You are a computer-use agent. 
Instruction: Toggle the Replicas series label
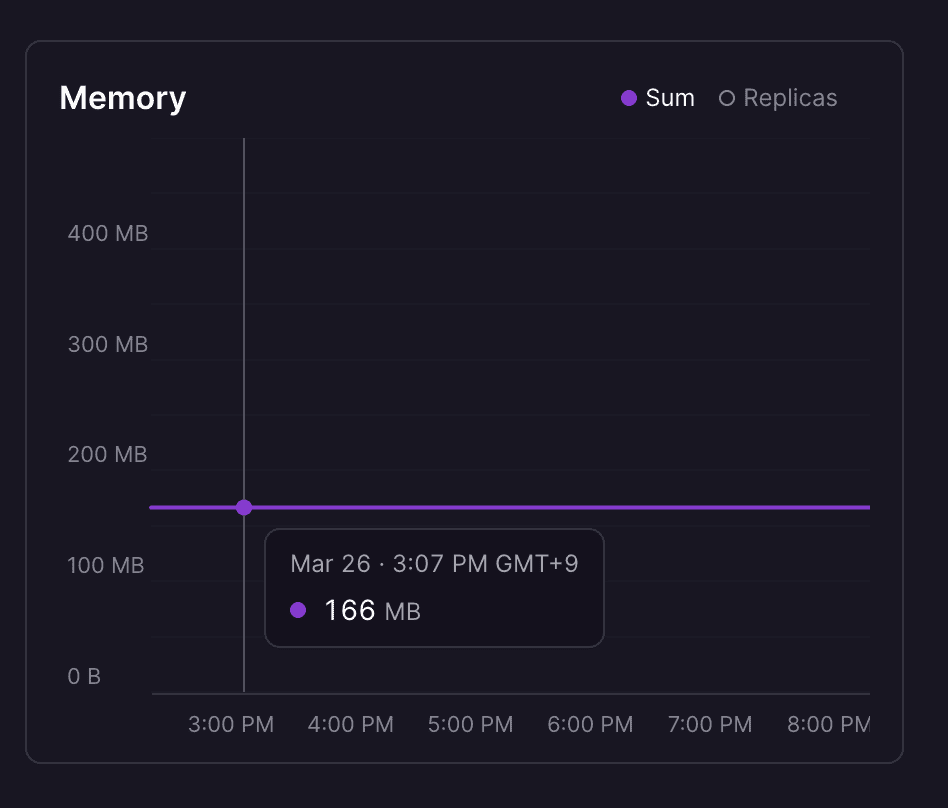(790, 98)
